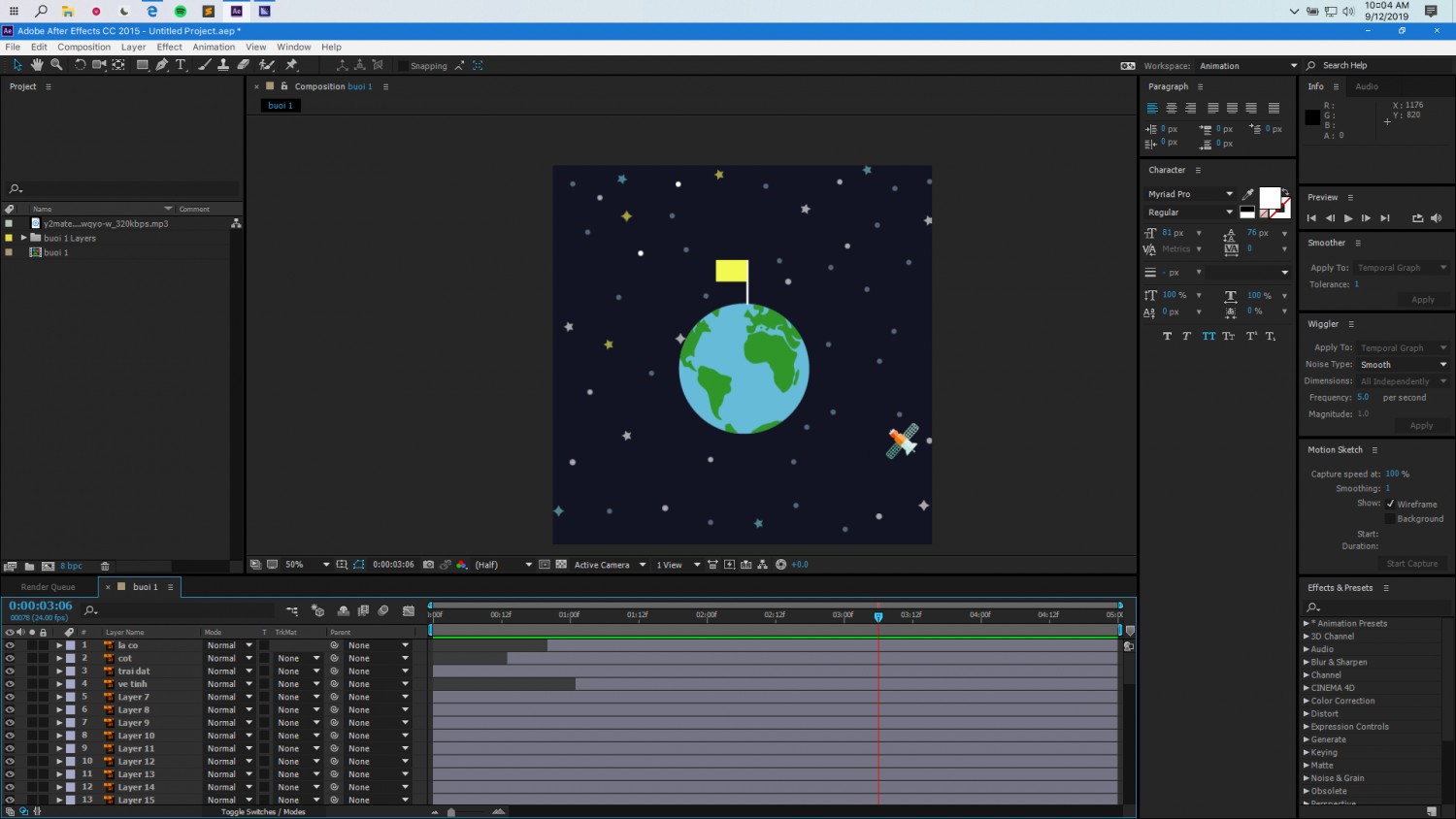Screen dimensions: 1456x819
Task: Click the current time indicator marker
Action: coord(878,617)
